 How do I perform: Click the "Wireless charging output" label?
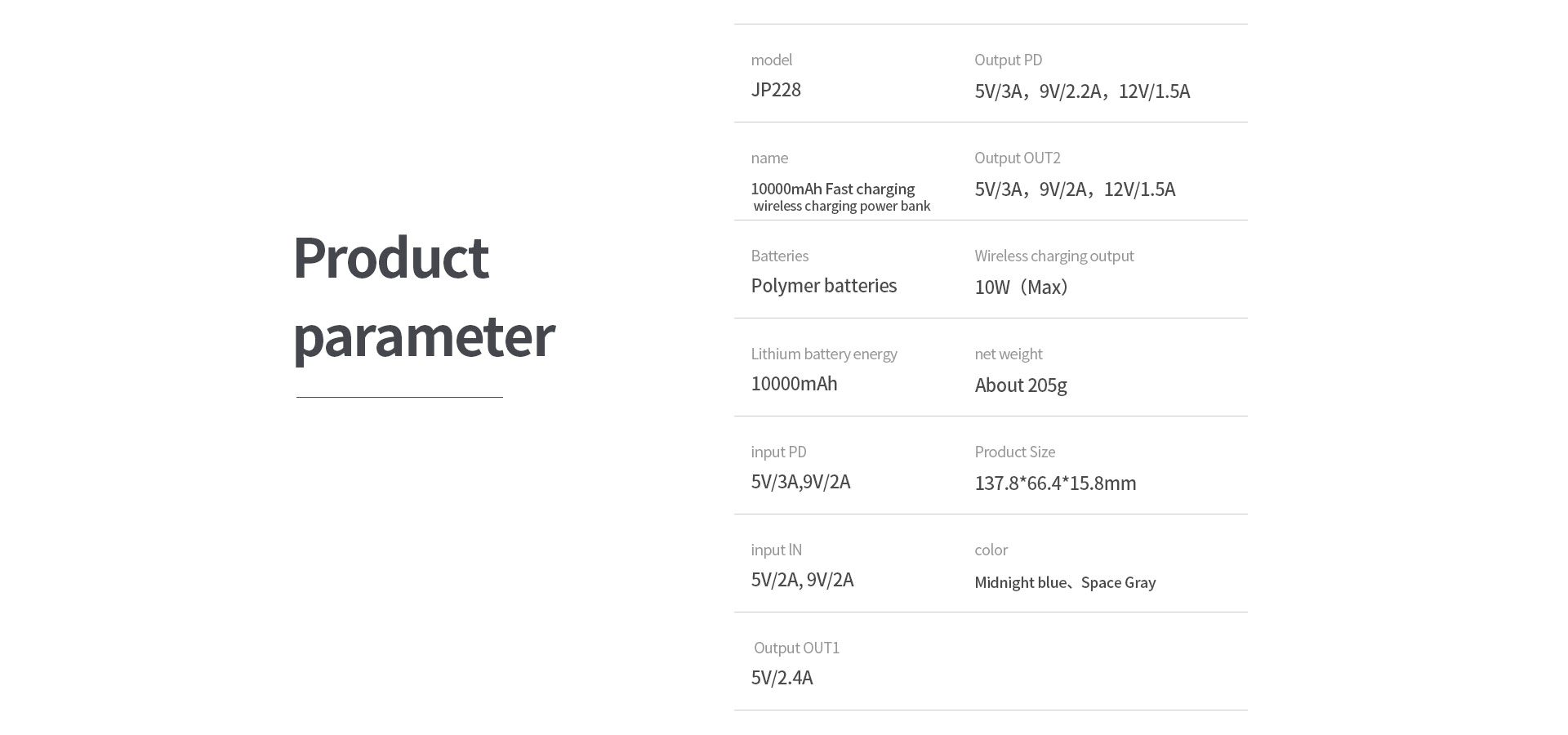[1053, 256]
